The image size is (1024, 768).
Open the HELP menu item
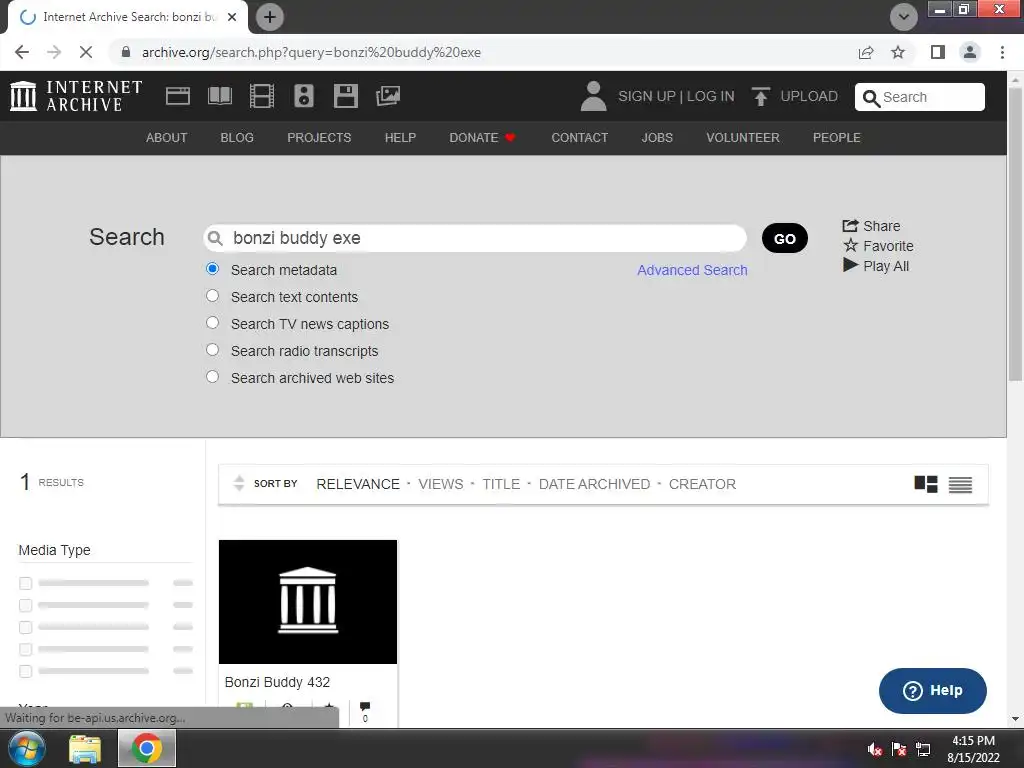pyautogui.click(x=400, y=138)
